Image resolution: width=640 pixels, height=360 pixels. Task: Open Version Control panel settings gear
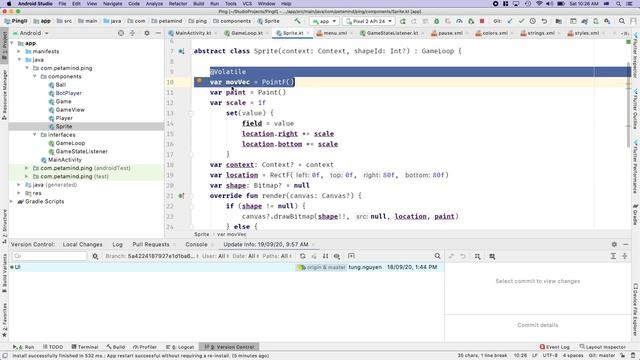[614, 244]
